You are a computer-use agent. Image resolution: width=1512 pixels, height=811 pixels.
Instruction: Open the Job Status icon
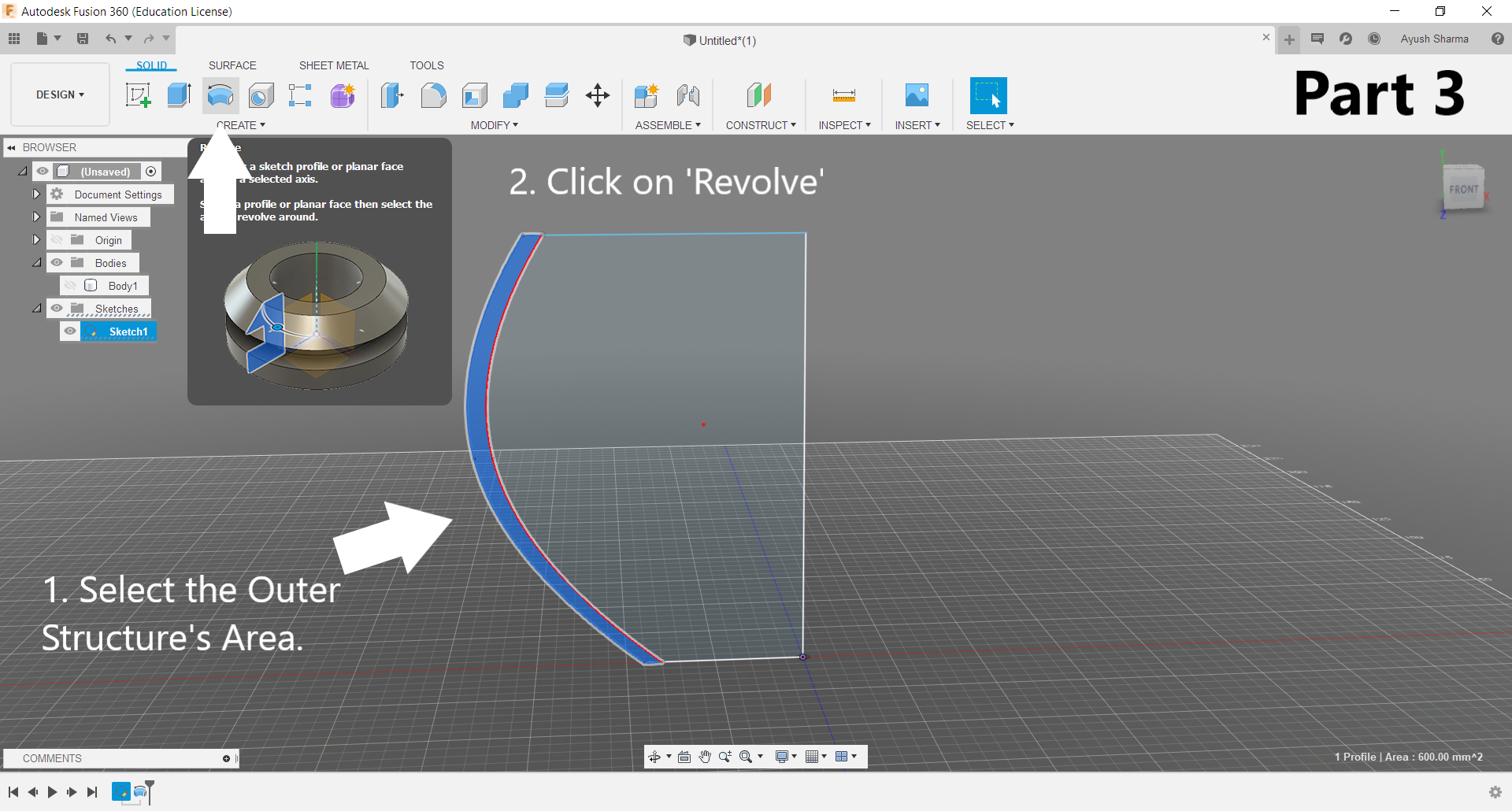point(1374,39)
